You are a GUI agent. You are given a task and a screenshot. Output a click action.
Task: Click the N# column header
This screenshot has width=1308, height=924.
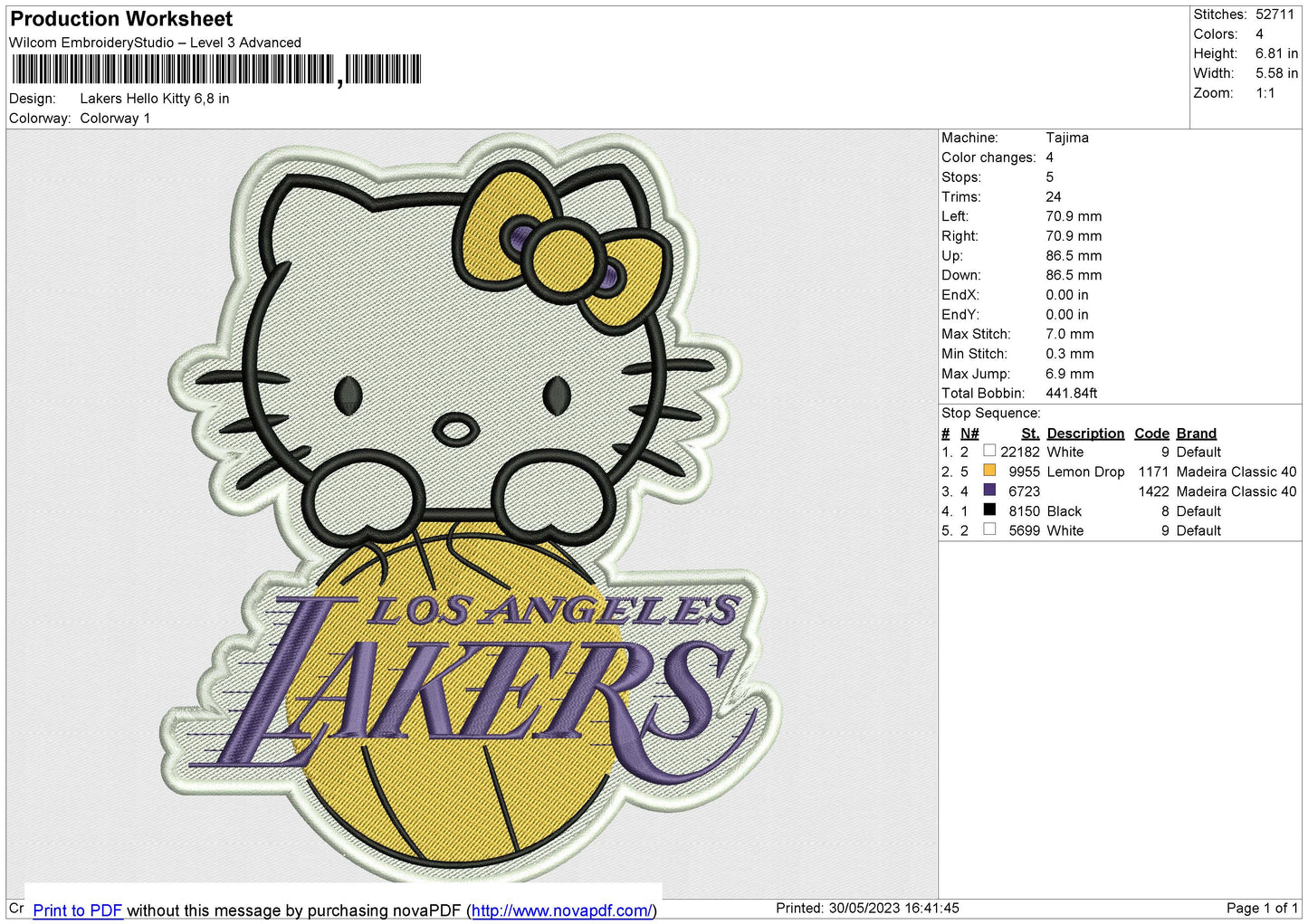[969, 433]
